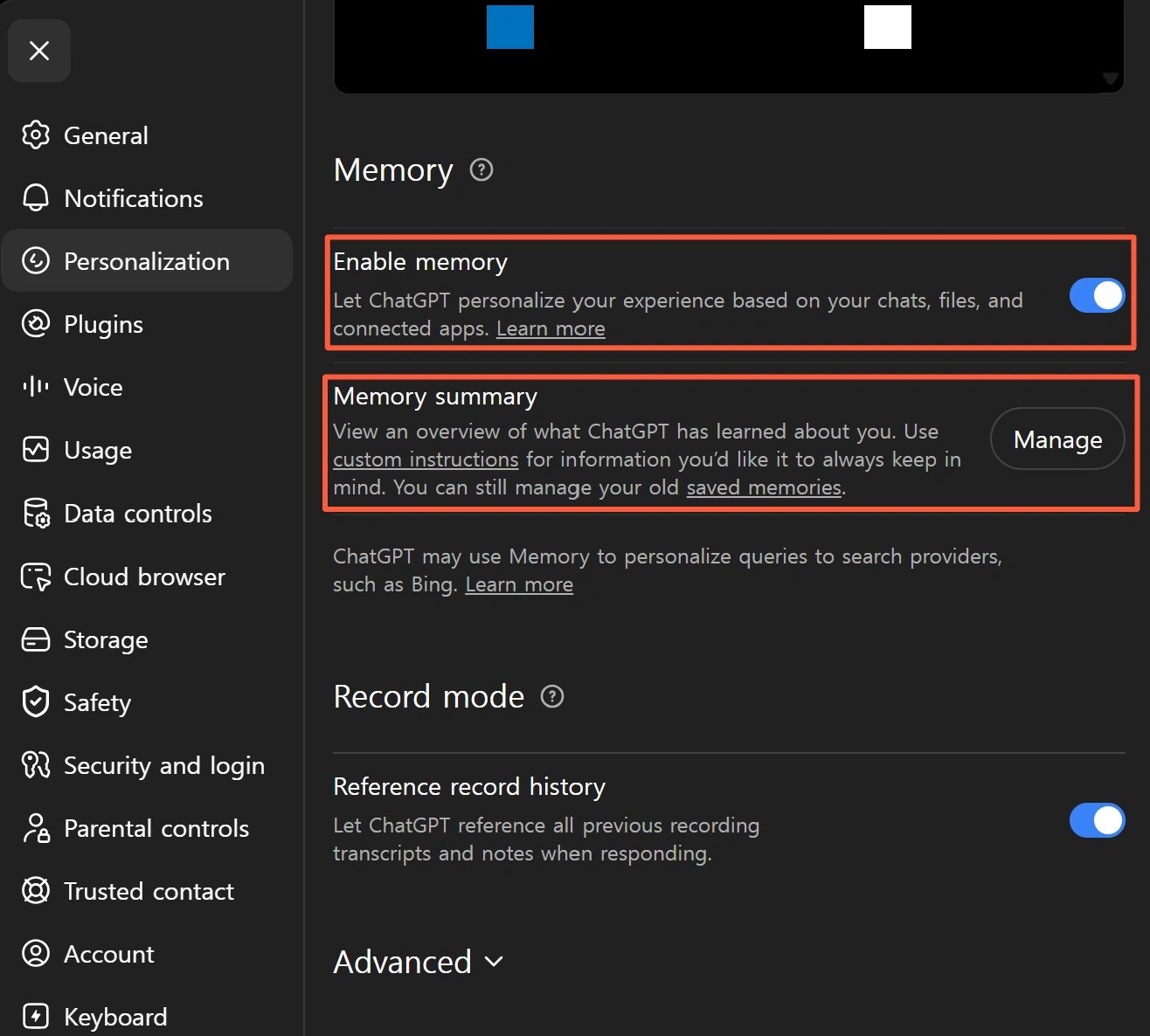Image resolution: width=1150 pixels, height=1036 pixels.
Task: Select the Personalization settings tab
Action: [x=147, y=261]
